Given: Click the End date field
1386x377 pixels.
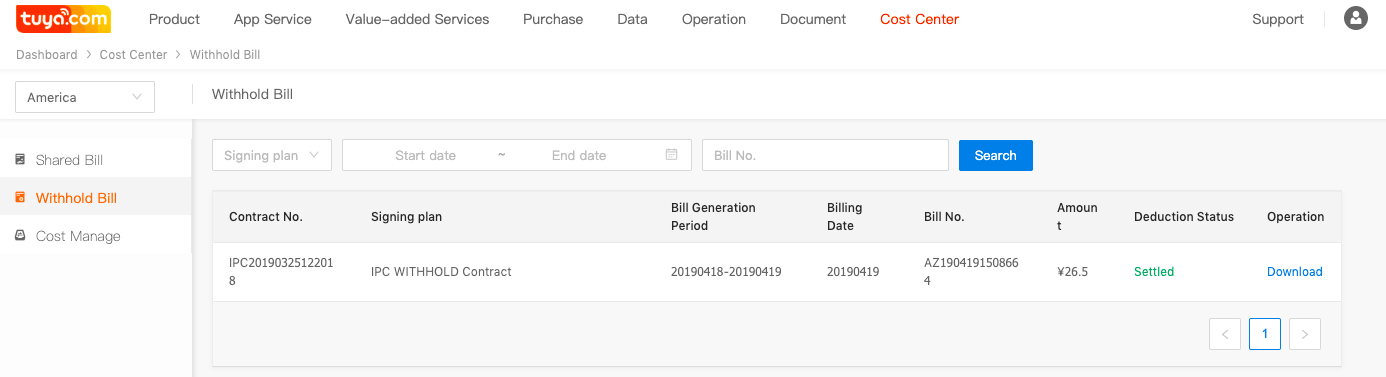Looking at the screenshot, I should tap(579, 155).
